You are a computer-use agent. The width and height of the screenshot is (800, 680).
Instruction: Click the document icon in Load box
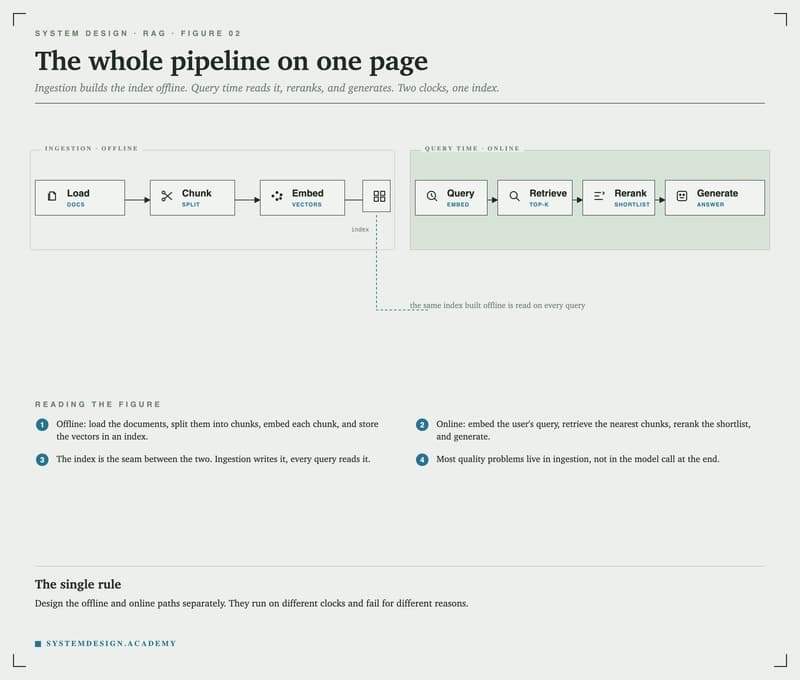tap(52, 196)
